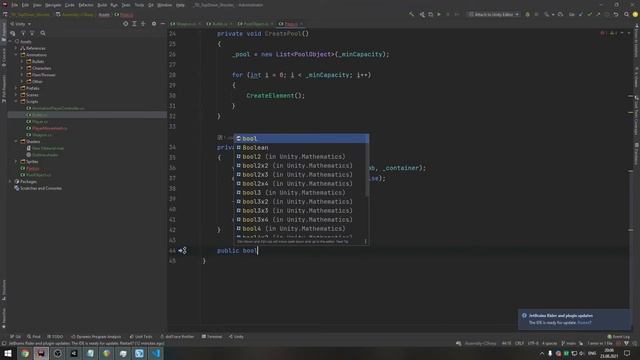Expand the Bullets folder

coord(22,62)
